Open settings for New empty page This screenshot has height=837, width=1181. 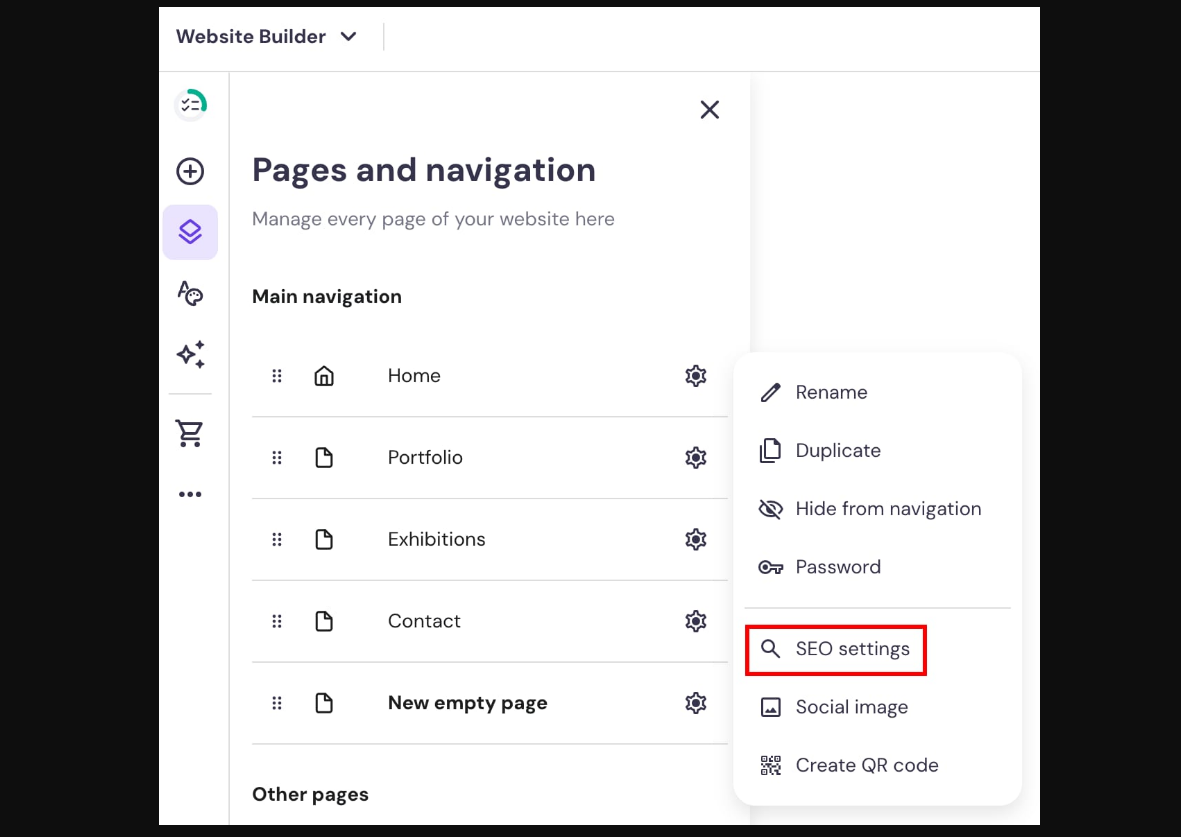[x=695, y=703]
